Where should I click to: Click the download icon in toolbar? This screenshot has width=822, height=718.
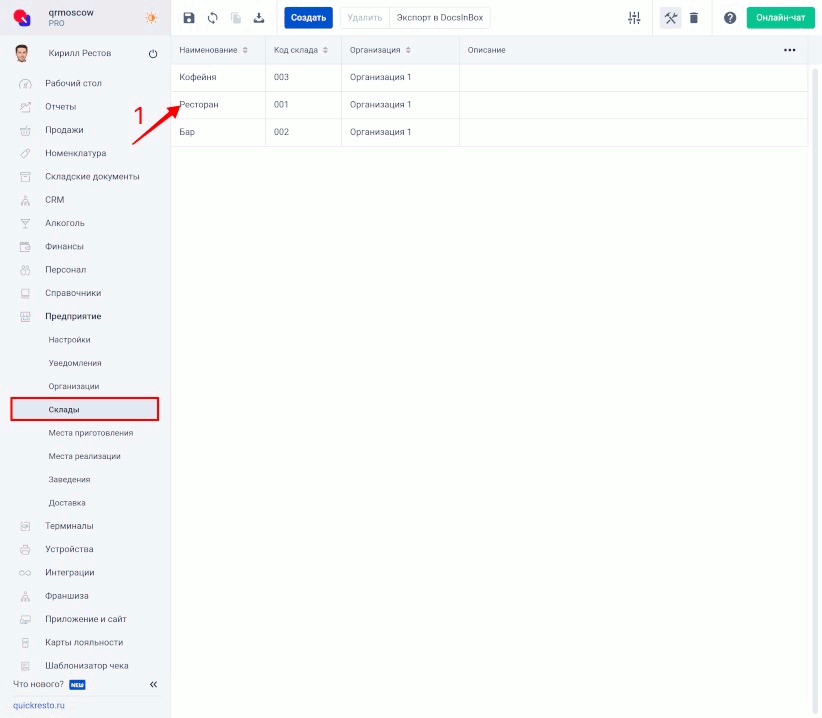[x=259, y=18]
